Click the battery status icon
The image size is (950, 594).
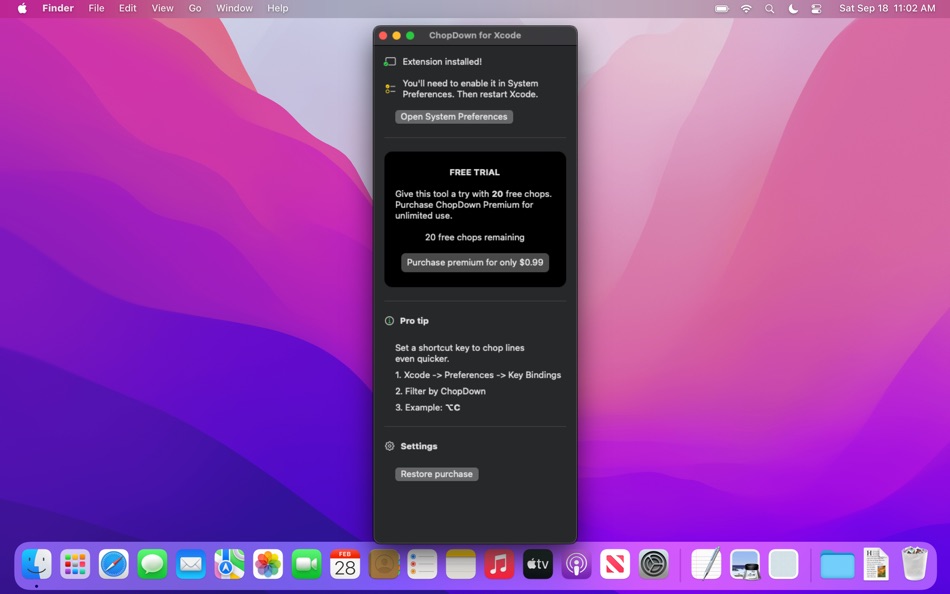722,8
